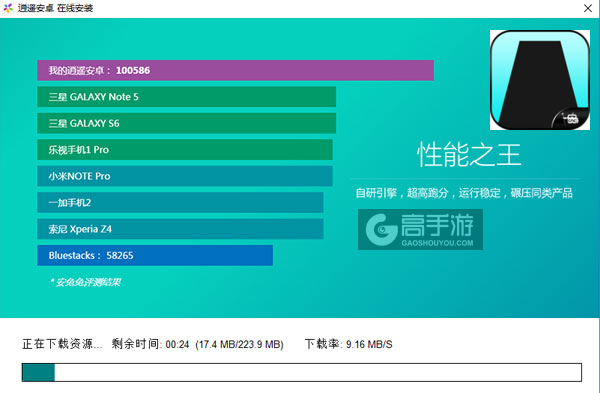600x393 pixels.
Task: Select the 乐视手机1 Pro bar
Action: [x=185, y=150]
